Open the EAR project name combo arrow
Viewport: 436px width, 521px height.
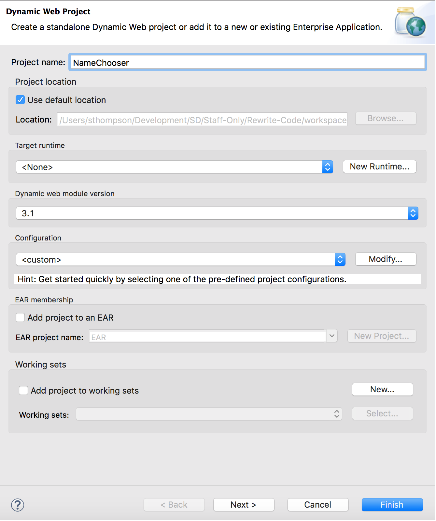[332, 336]
